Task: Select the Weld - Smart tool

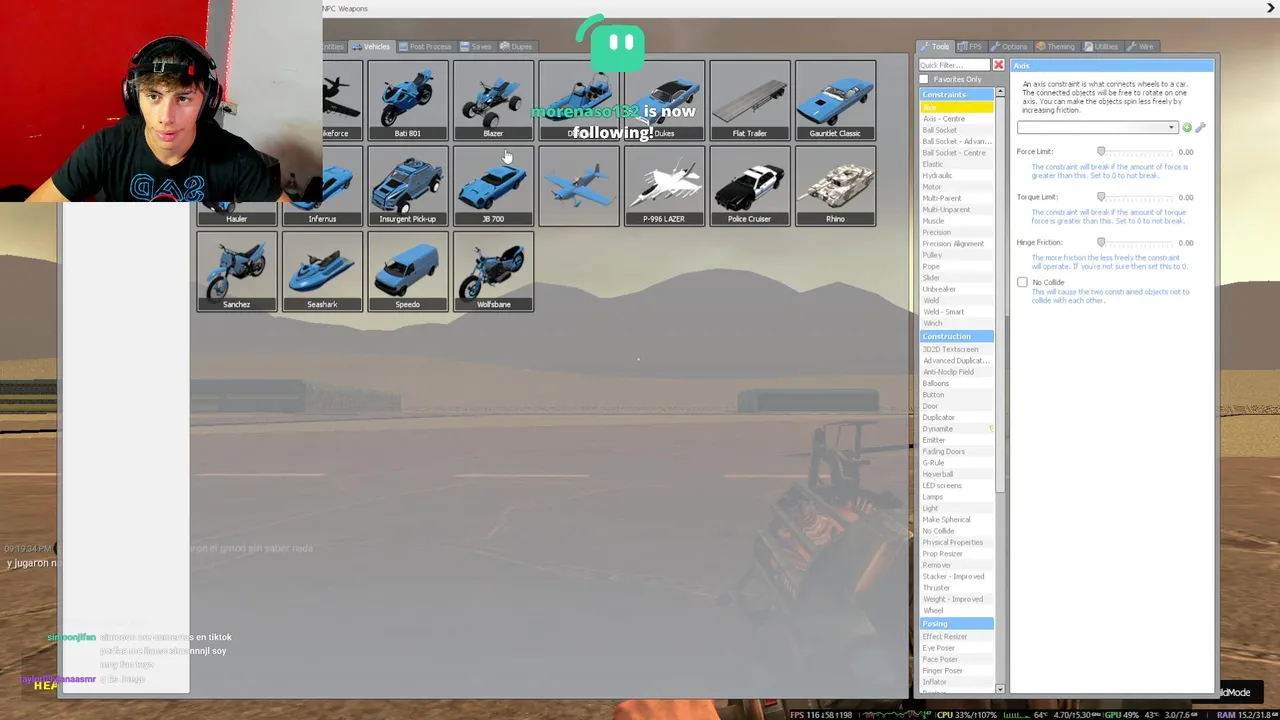Action: coord(956,312)
